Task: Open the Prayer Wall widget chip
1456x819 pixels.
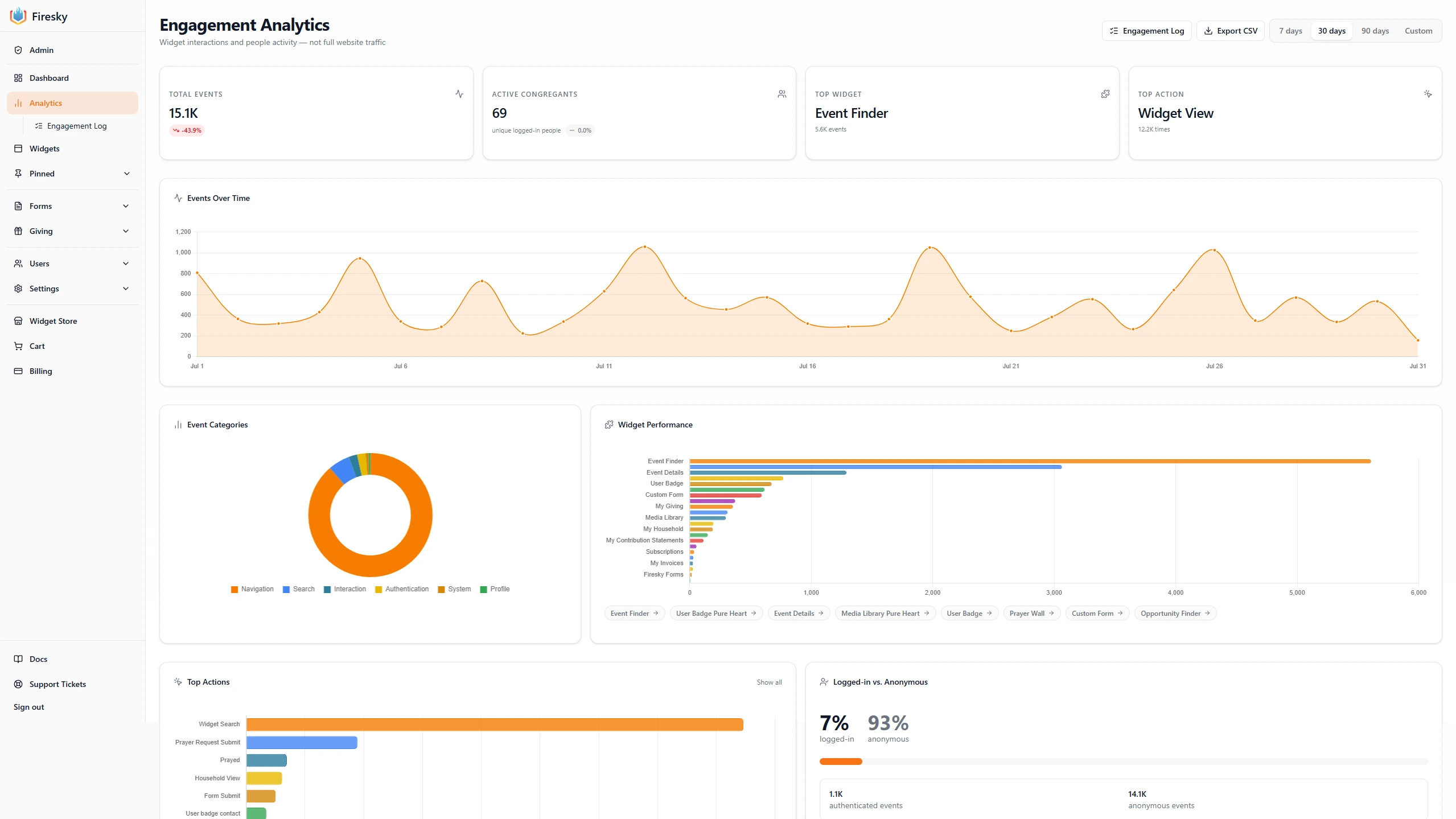Action: point(1031,614)
